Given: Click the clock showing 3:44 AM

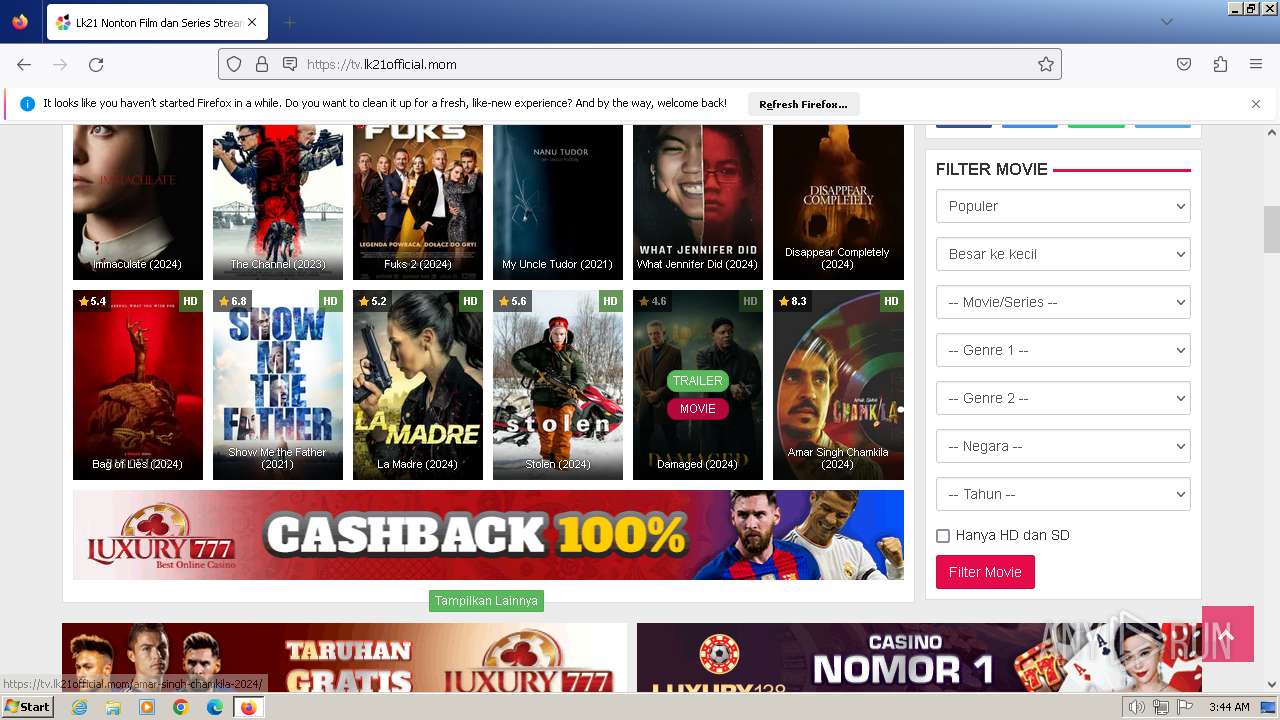Looking at the screenshot, I should coord(1229,707).
